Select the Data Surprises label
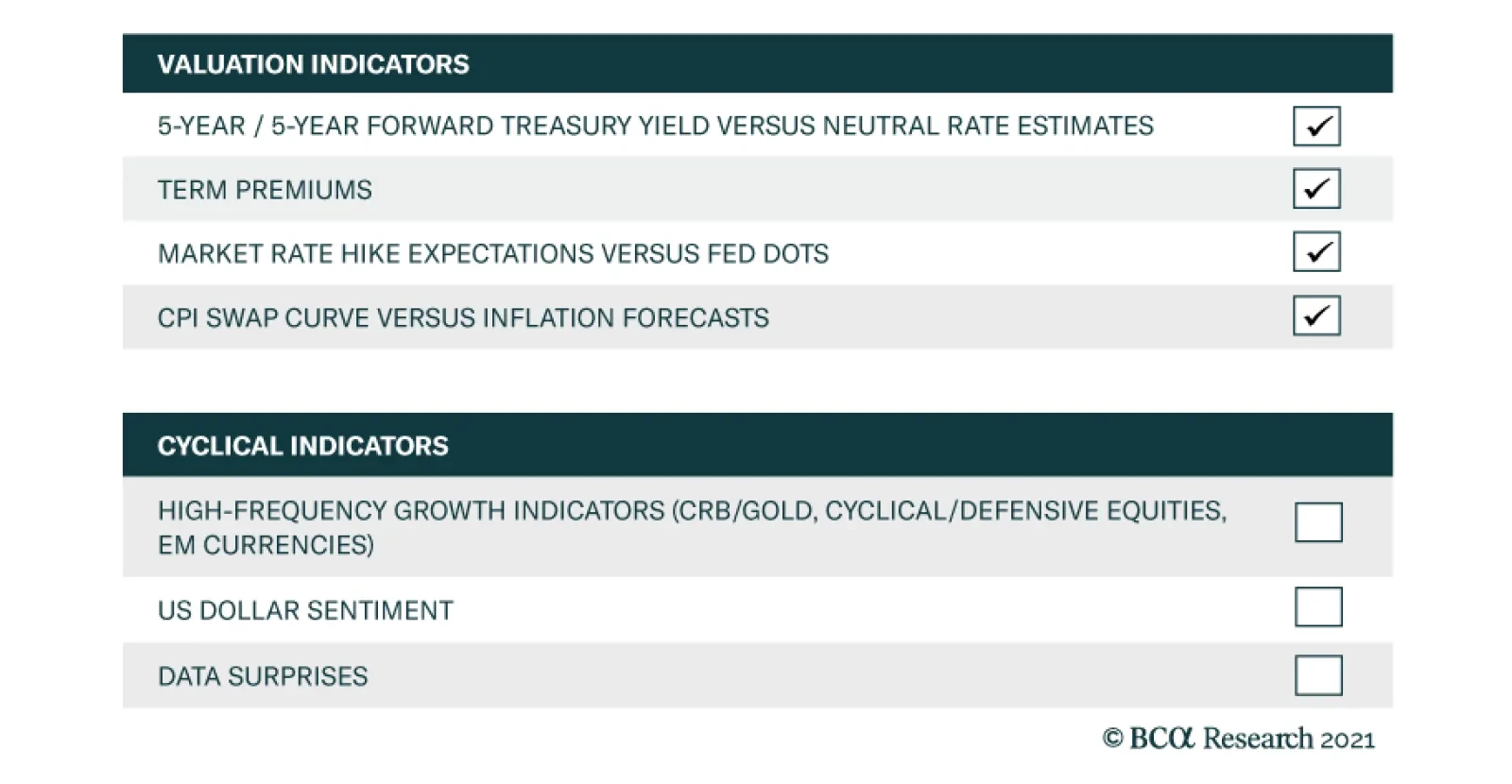This screenshot has width=1512, height=784. [263, 676]
